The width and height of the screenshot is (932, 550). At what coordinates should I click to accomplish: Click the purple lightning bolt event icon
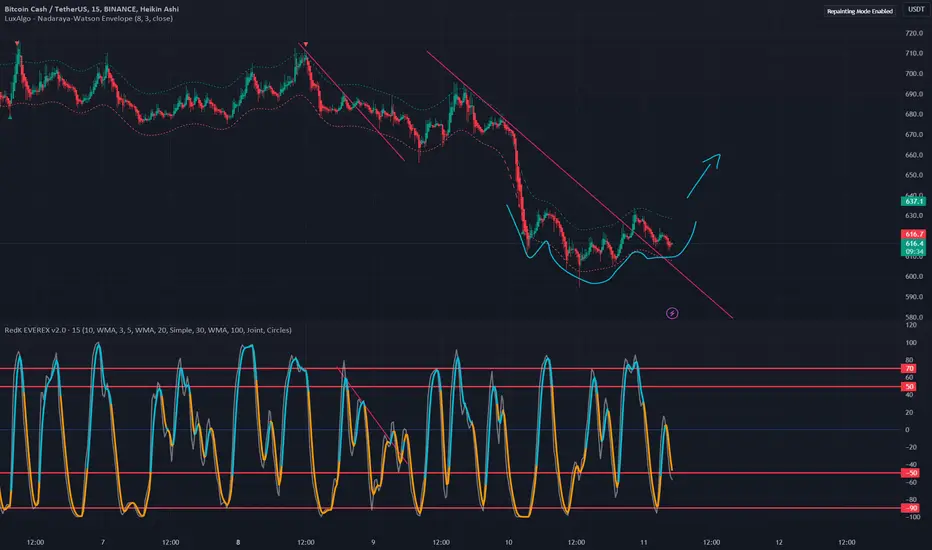coord(672,313)
